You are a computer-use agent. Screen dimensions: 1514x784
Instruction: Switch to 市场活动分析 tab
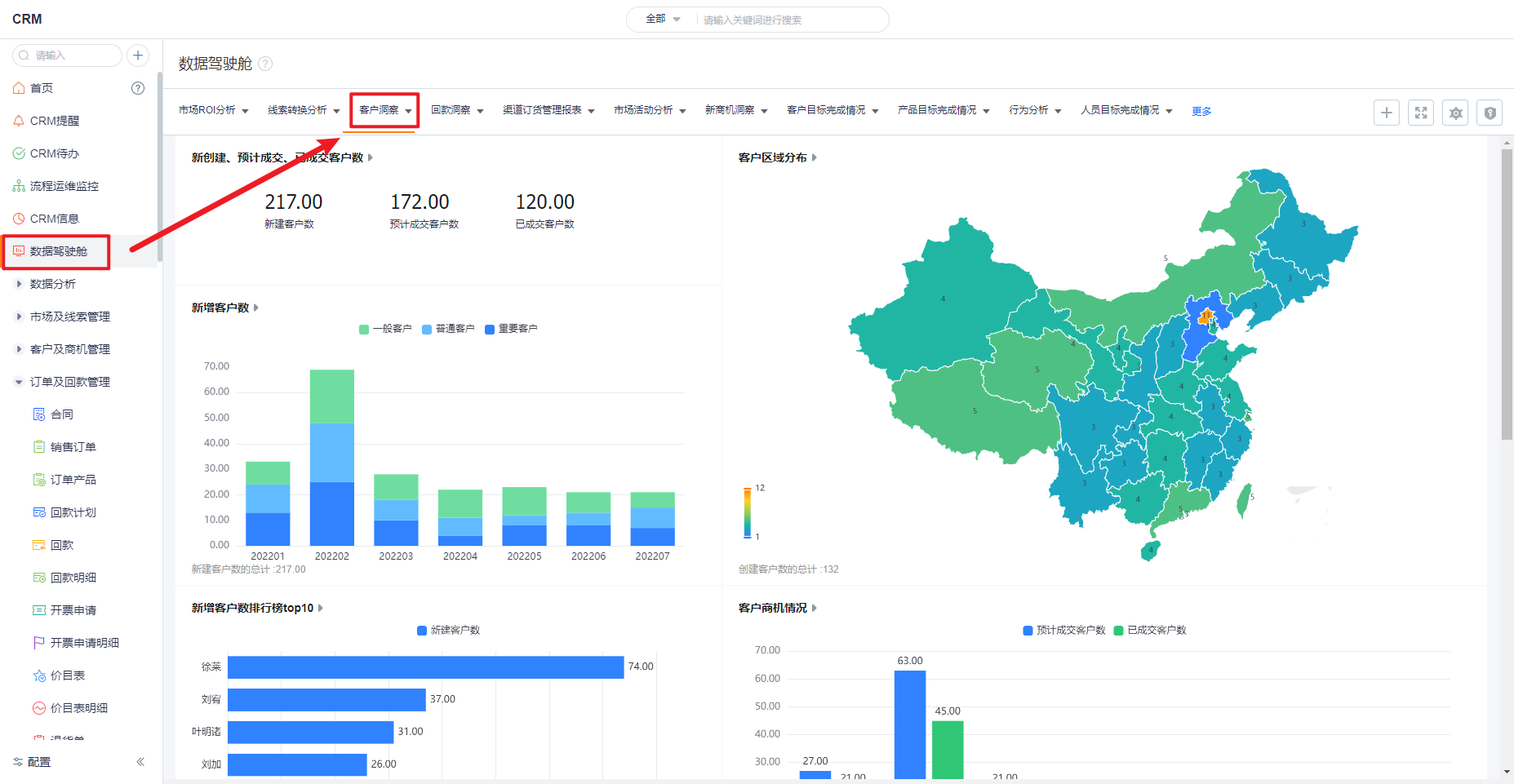click(x=643, y=110)
